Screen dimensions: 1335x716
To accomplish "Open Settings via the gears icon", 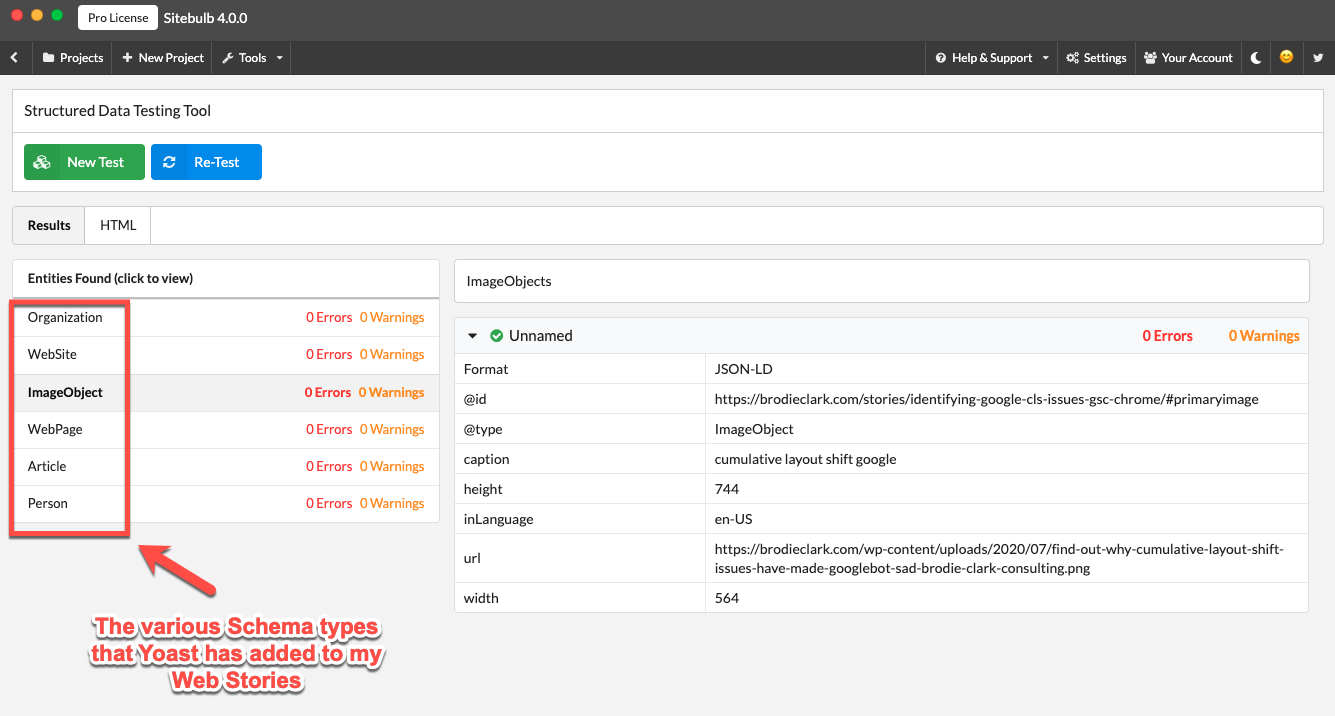I will [x=1072, y=57].
